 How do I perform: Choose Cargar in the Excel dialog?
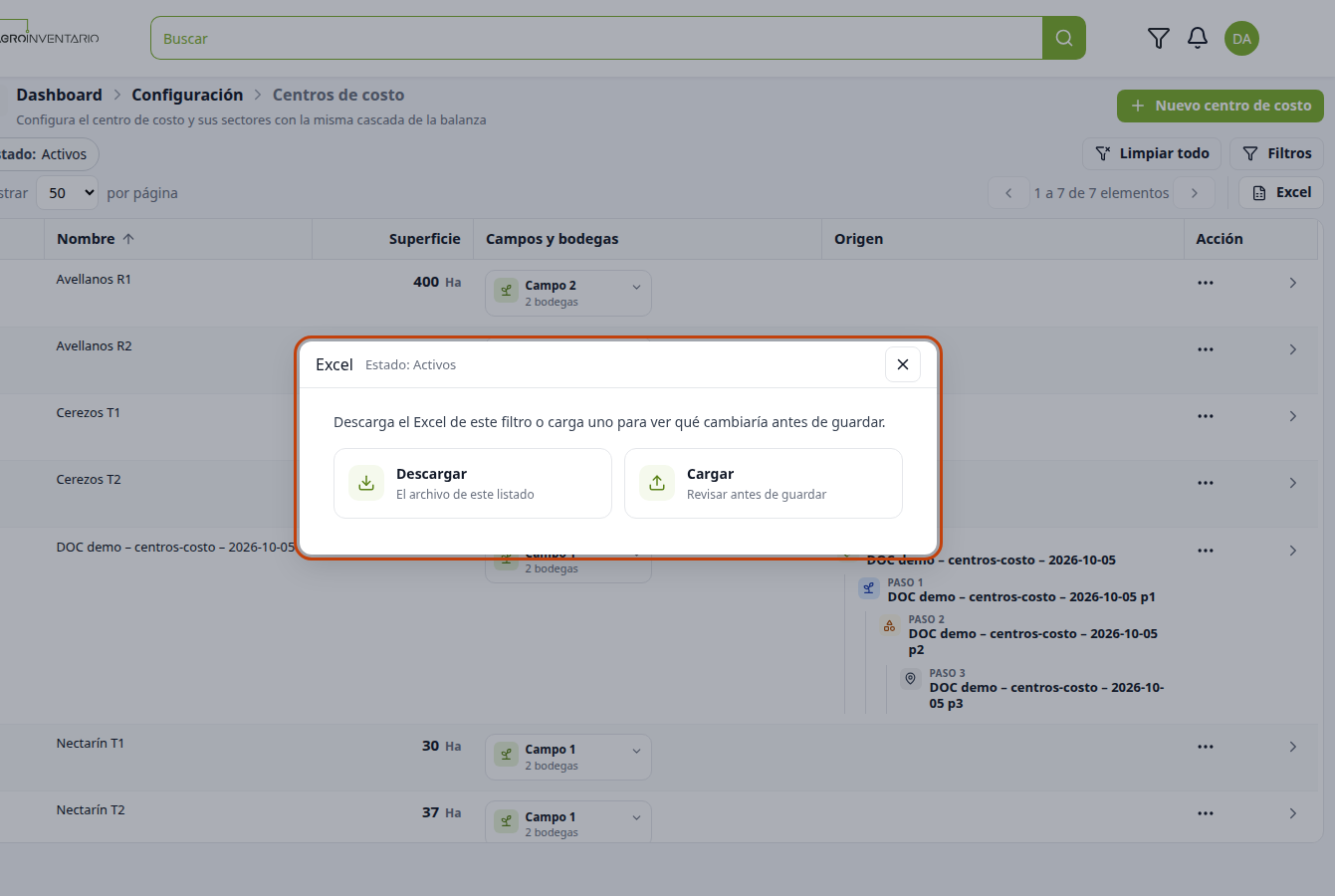pos(764,483)
